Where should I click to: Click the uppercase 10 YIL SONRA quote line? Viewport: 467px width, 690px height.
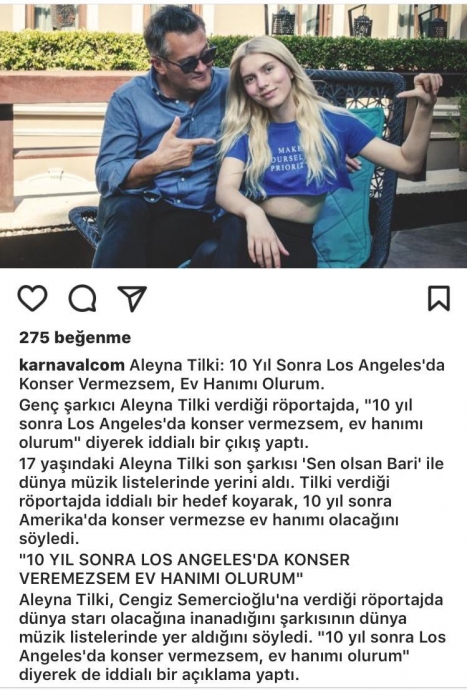(x=184, y=569)
